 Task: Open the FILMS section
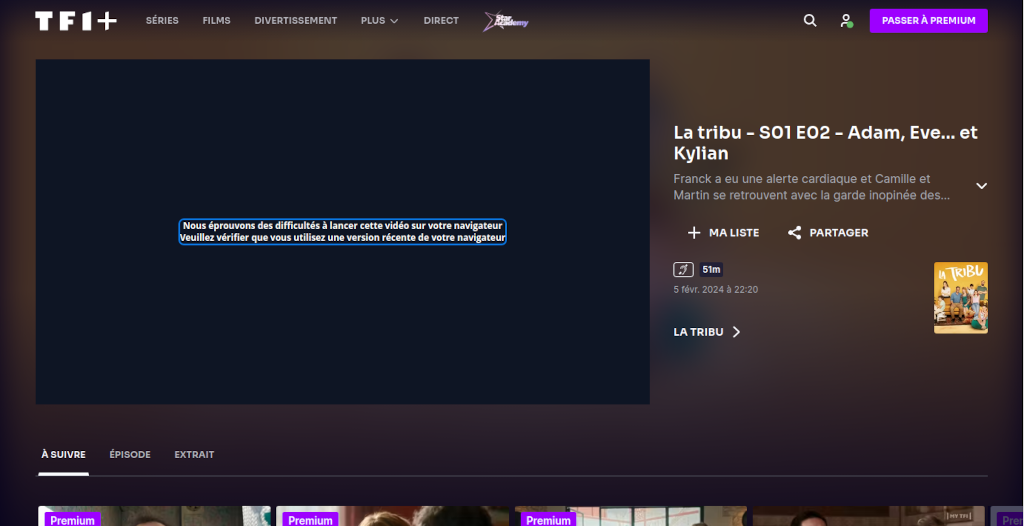(x=216, y=21)
